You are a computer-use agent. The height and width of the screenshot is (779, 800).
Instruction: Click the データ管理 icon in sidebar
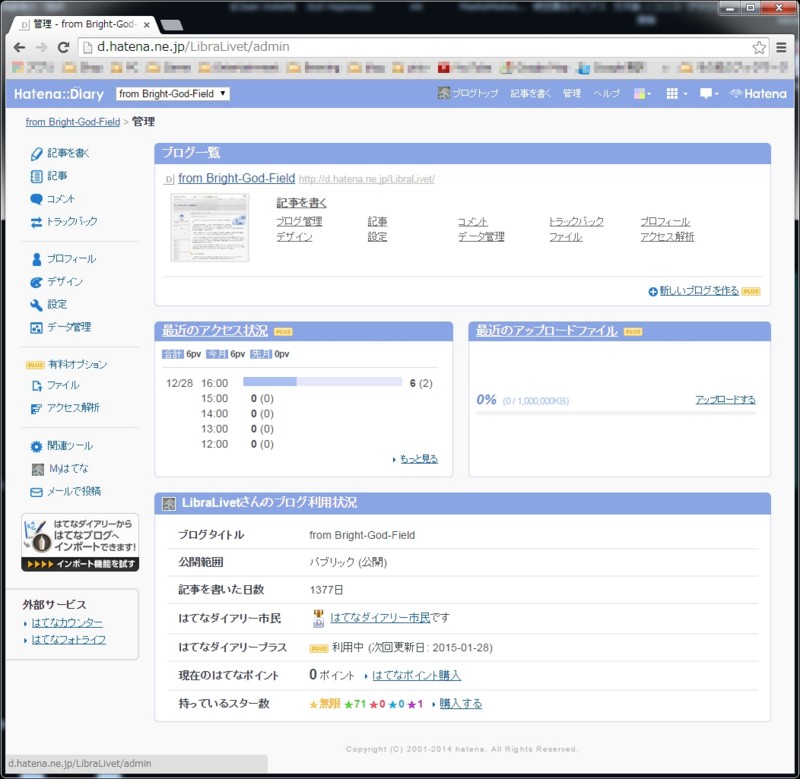coord(36,328)
